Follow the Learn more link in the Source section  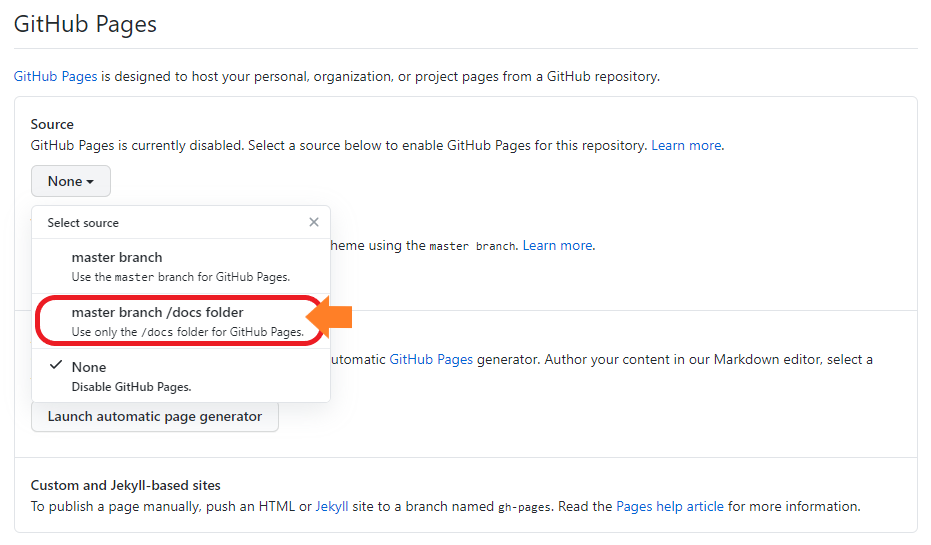coord(686,145)
